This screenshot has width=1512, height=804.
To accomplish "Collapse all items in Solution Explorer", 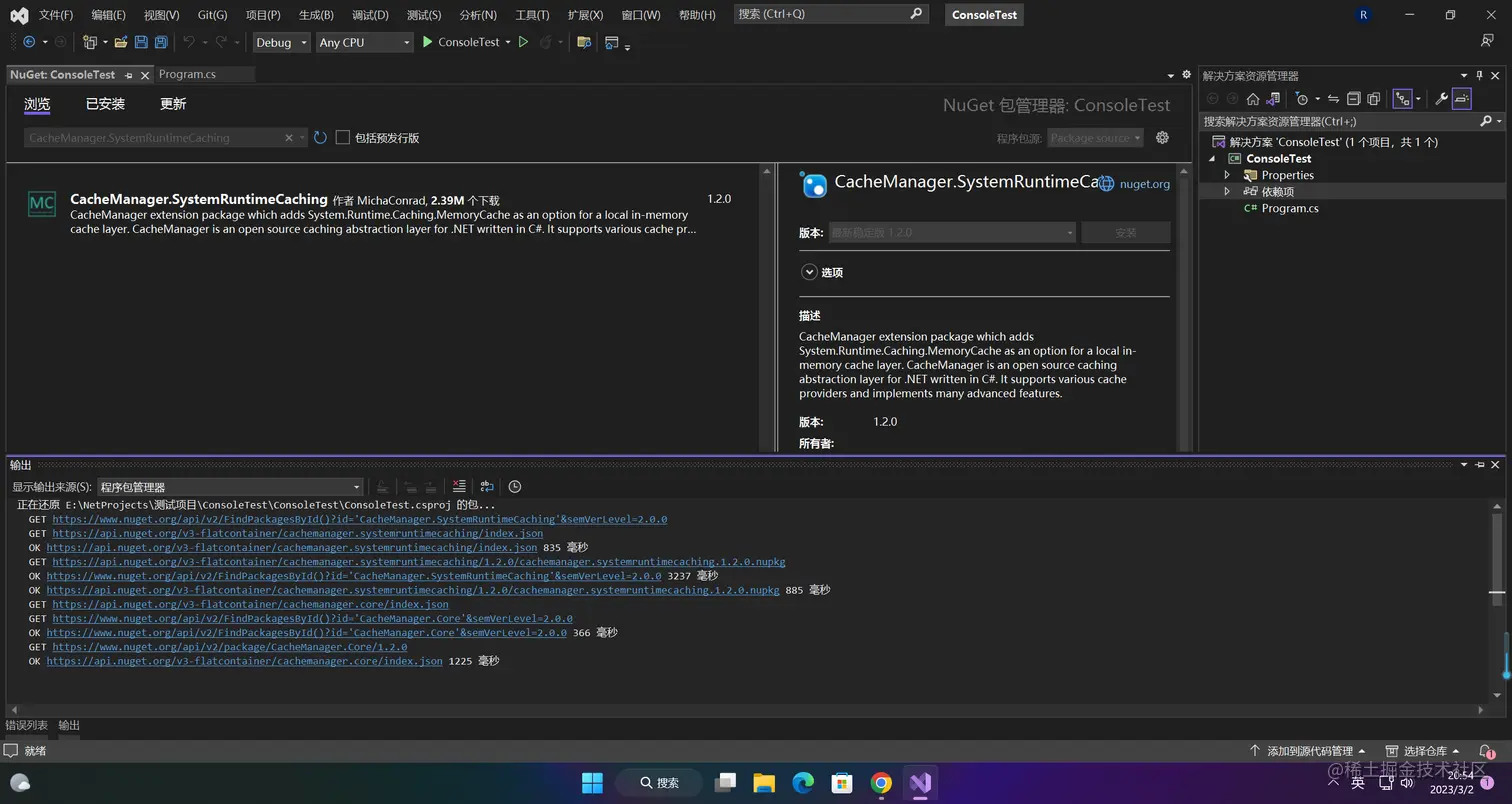I will click(x=1353, y=99).
